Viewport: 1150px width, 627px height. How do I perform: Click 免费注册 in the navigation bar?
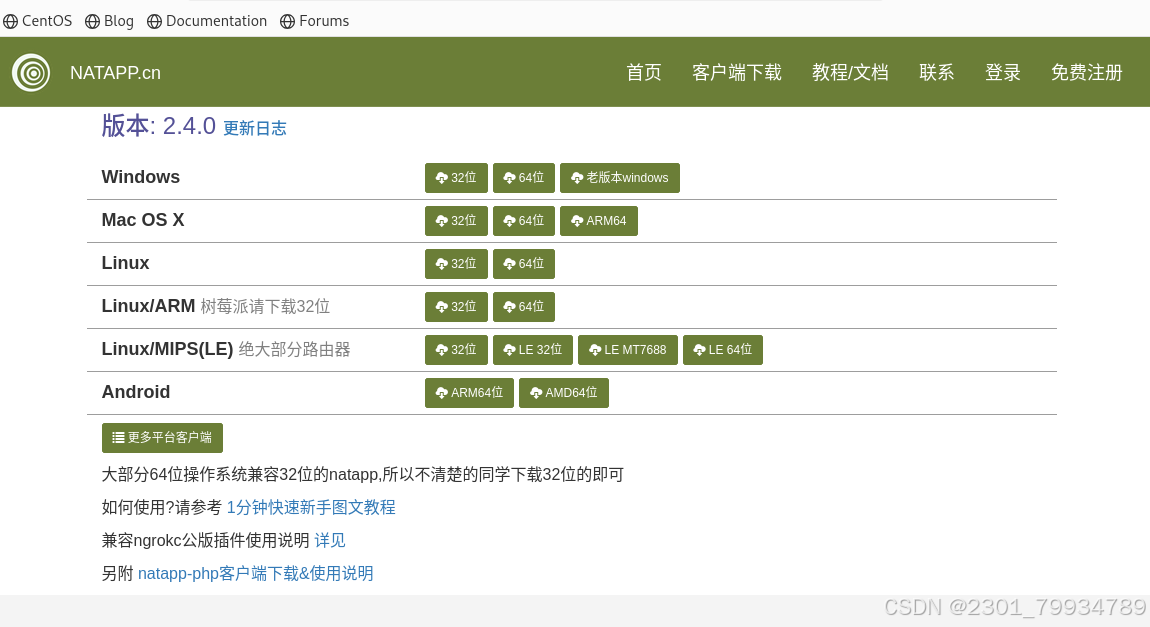click(x=1087, y=73)
